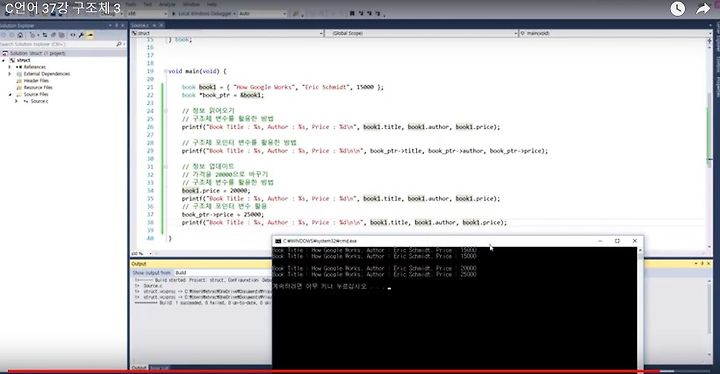Click in the Search Solution Explorer field
720x374 pixels.
(57, 44)
